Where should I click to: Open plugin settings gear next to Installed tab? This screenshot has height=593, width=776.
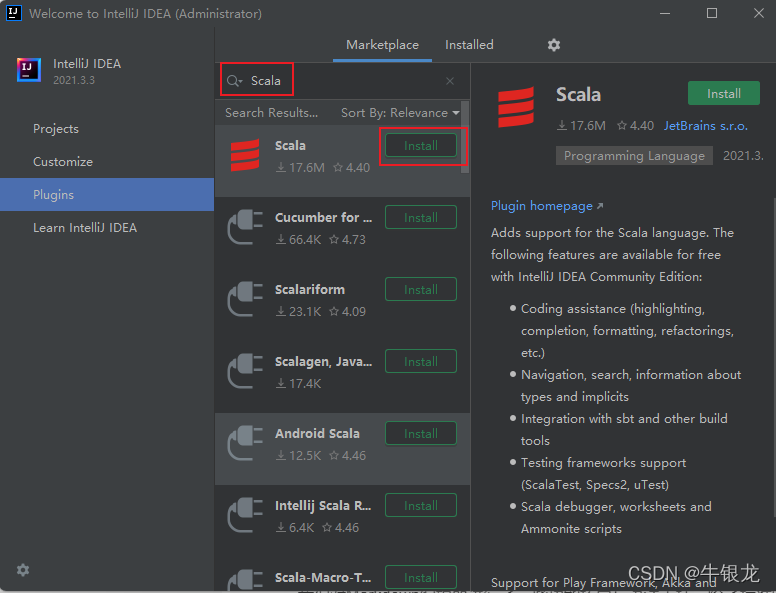tap(554, 45)
